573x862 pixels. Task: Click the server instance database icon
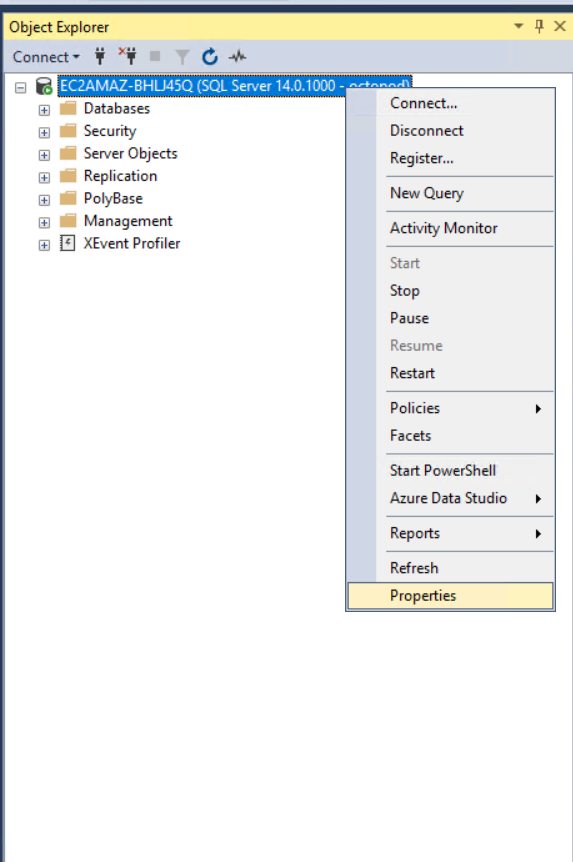tap(44, 86)
